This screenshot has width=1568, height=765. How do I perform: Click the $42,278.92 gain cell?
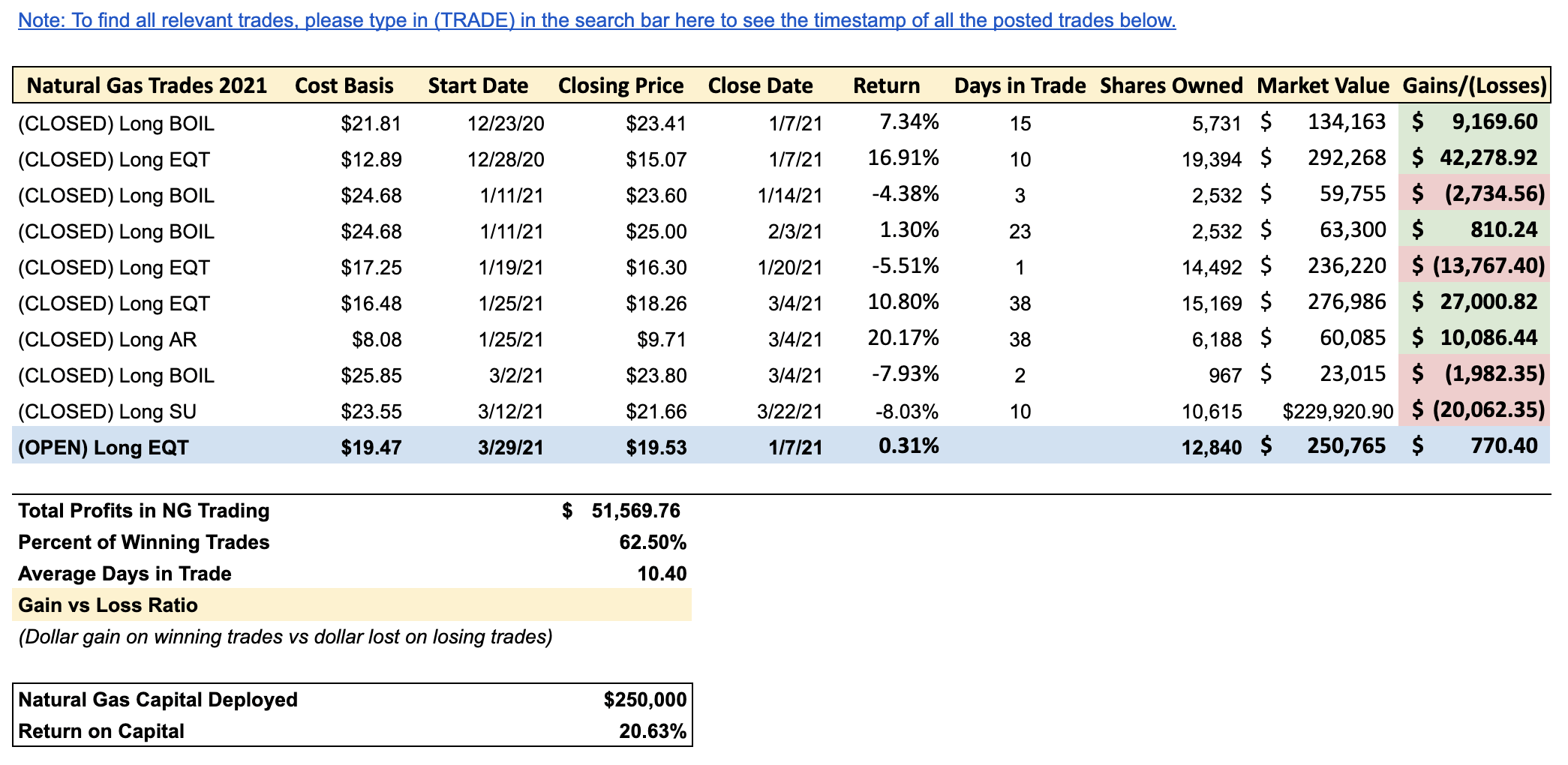point(1474,158)
